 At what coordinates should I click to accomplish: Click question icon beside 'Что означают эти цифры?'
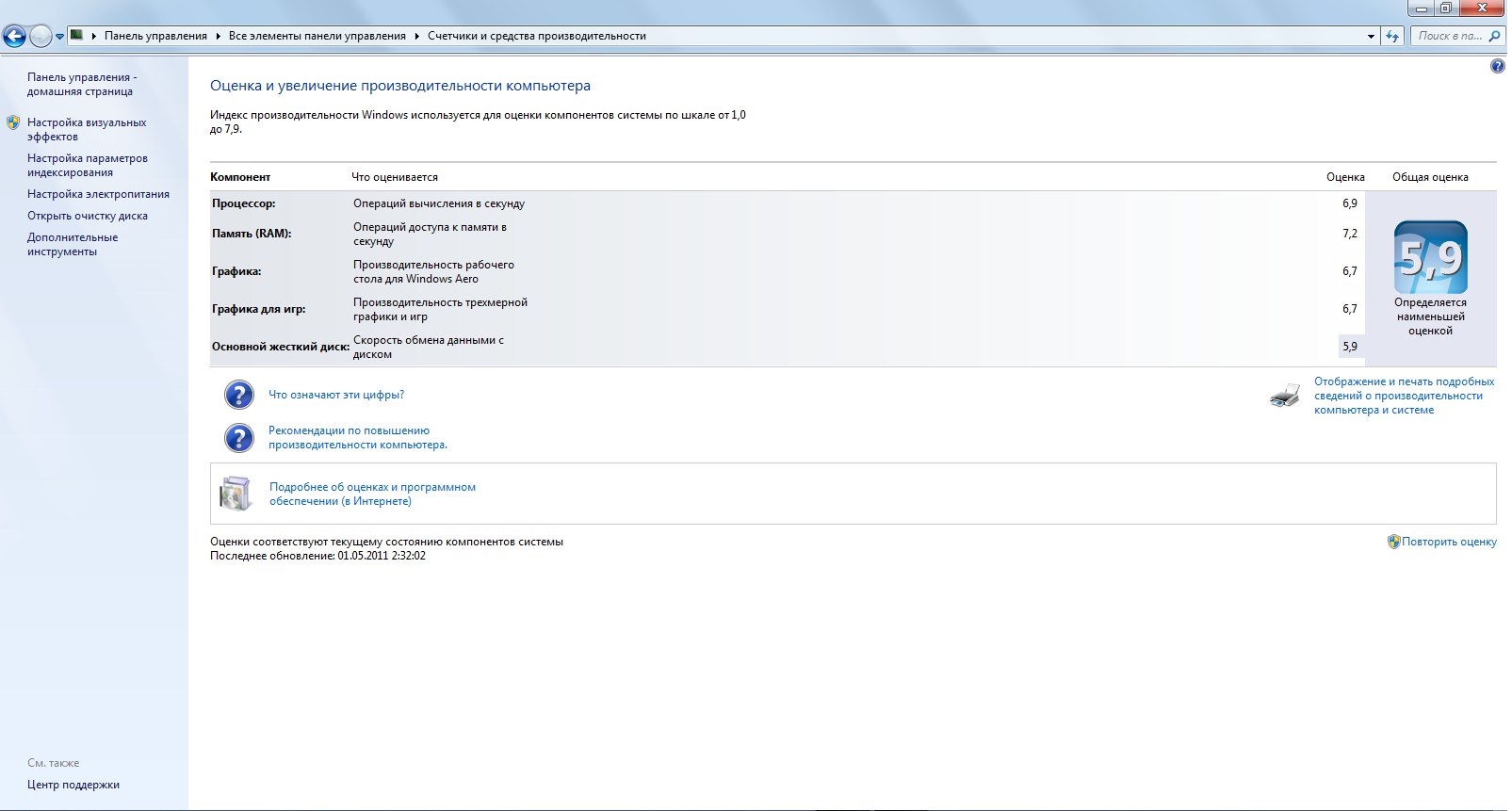239,395
